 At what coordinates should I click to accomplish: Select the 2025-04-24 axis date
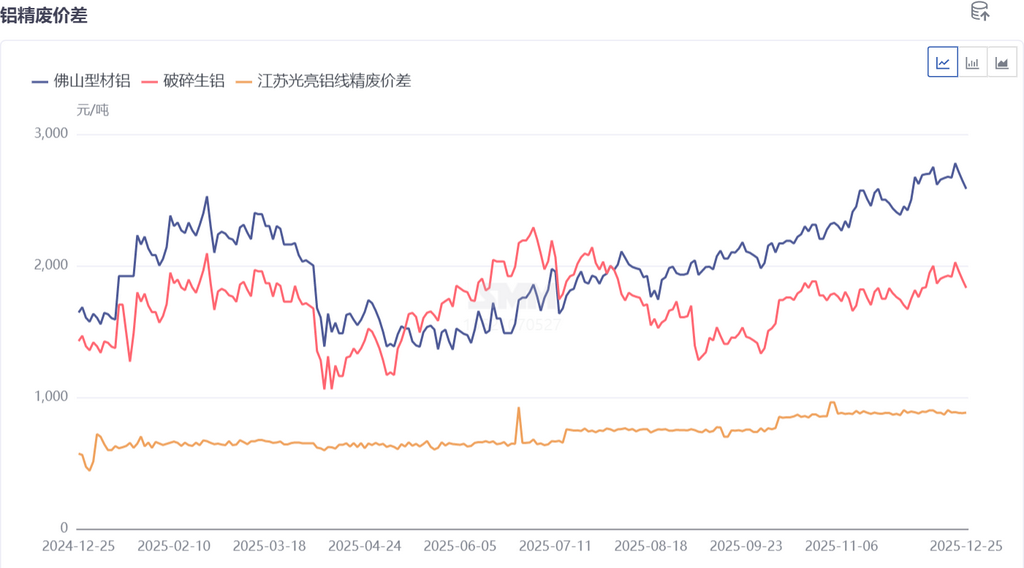364,546
